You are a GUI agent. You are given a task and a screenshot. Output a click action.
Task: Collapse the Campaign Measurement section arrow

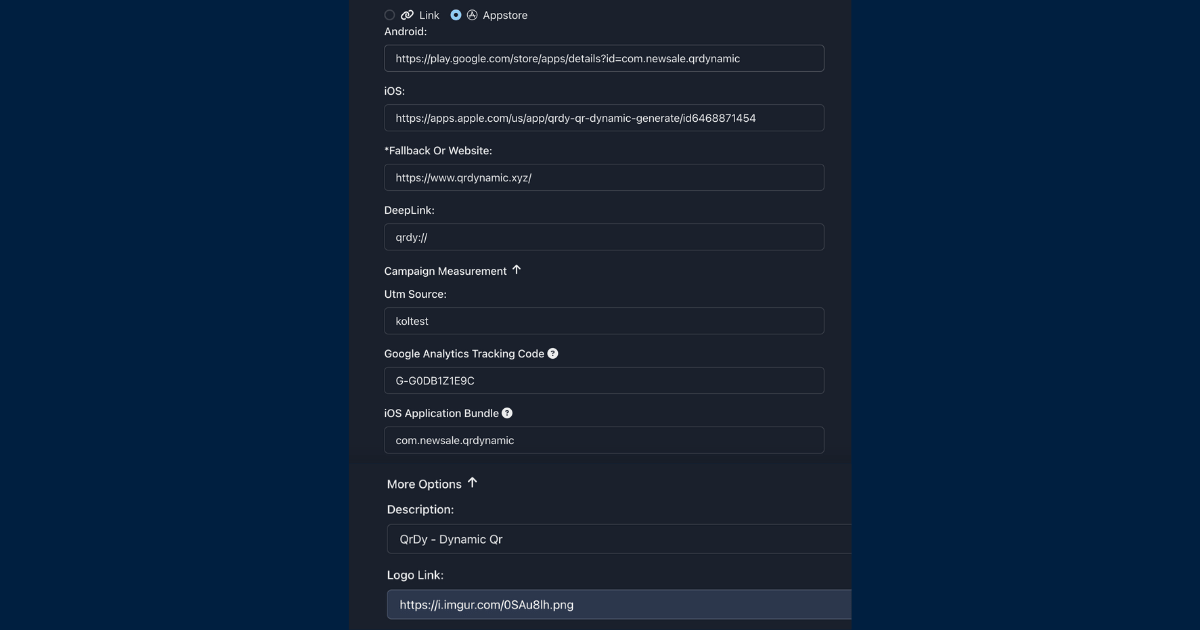pos(517,270)
